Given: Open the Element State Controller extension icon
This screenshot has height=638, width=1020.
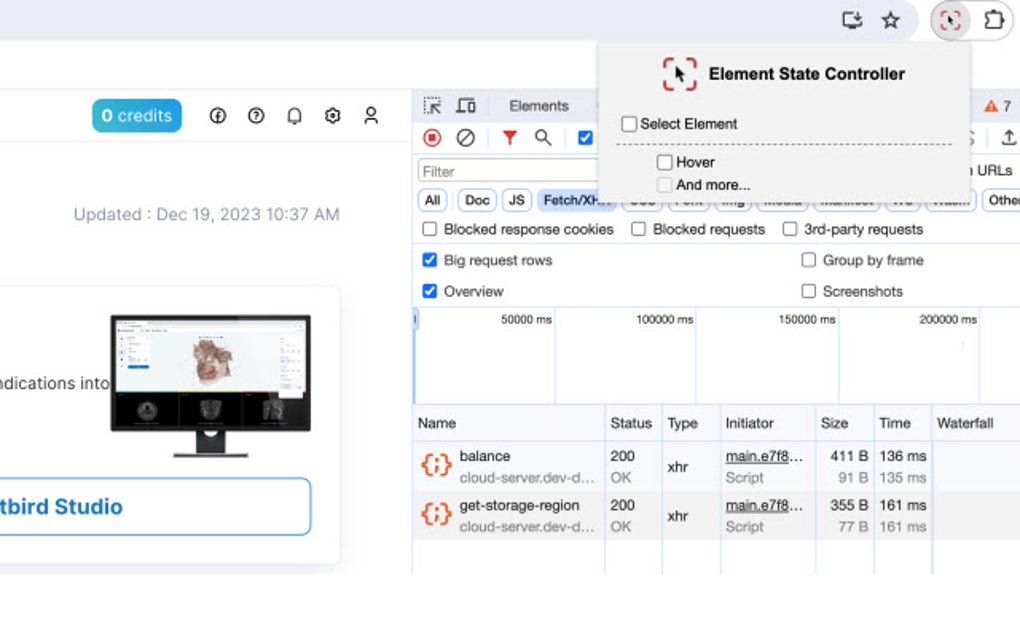Looking at the screenshot, I should (950, 20).
